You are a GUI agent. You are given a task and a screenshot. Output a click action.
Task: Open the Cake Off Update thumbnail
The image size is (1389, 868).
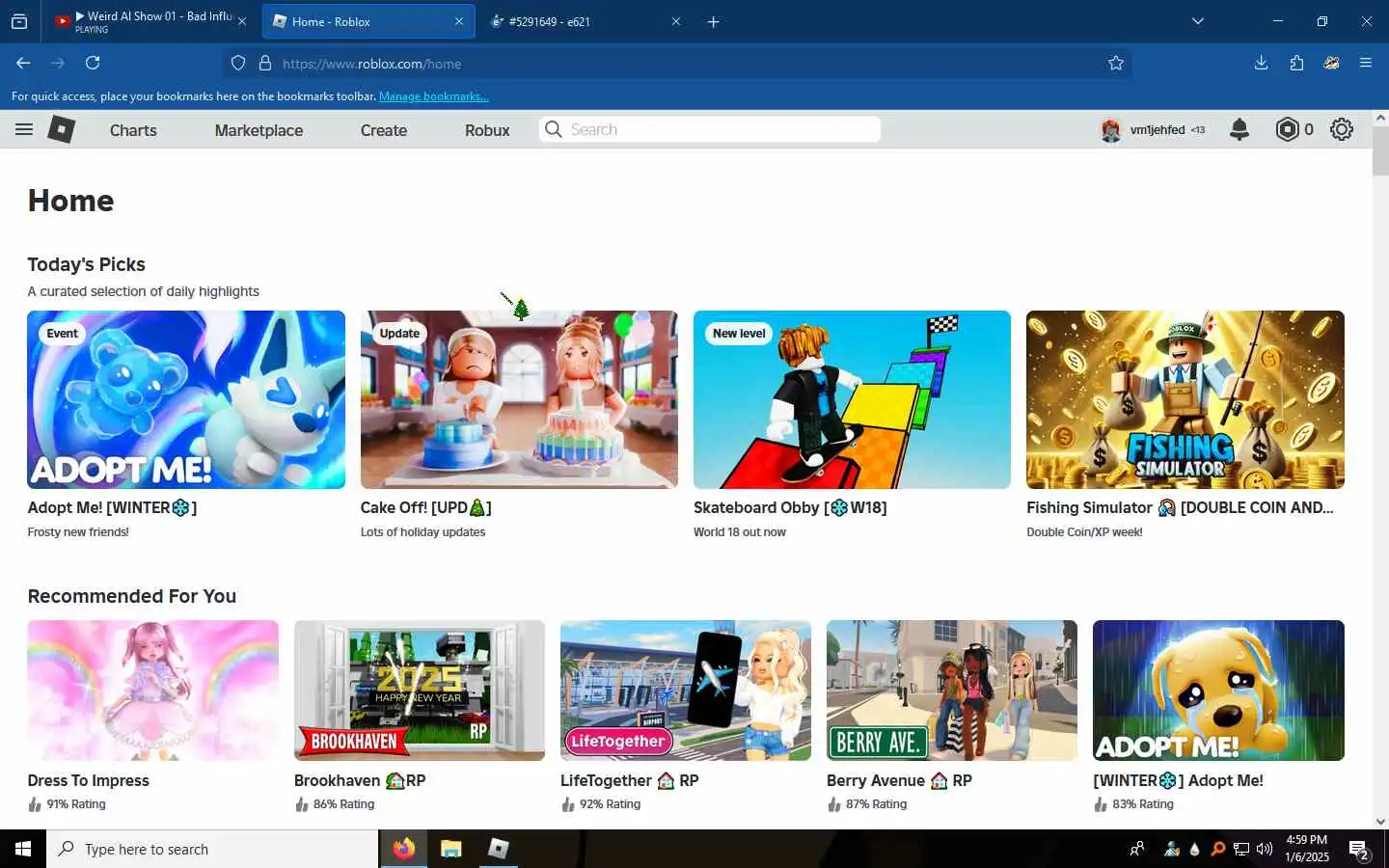click(x=519, y=399)
